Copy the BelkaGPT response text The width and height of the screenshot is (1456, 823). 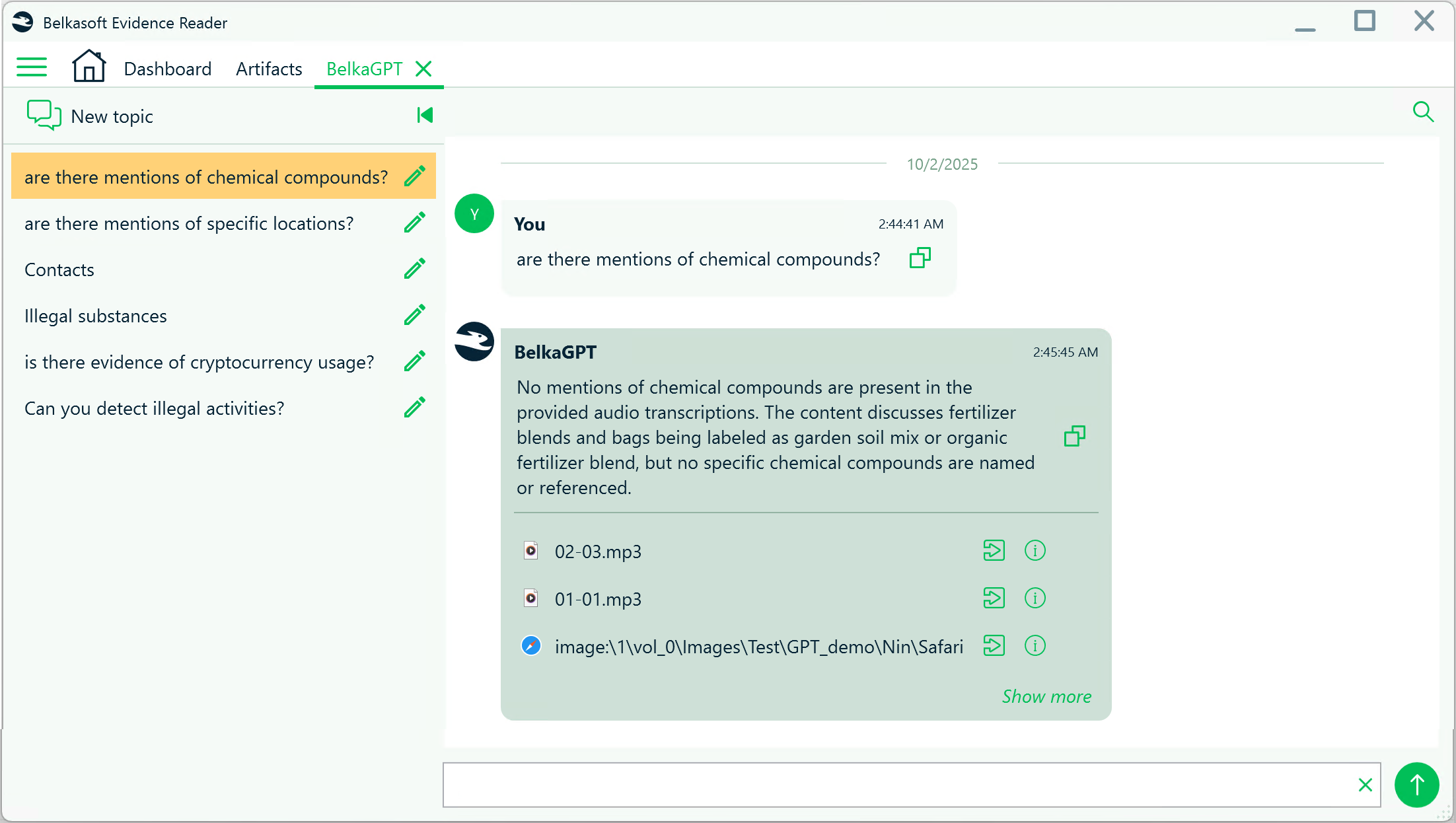[x=1074, y=437]
